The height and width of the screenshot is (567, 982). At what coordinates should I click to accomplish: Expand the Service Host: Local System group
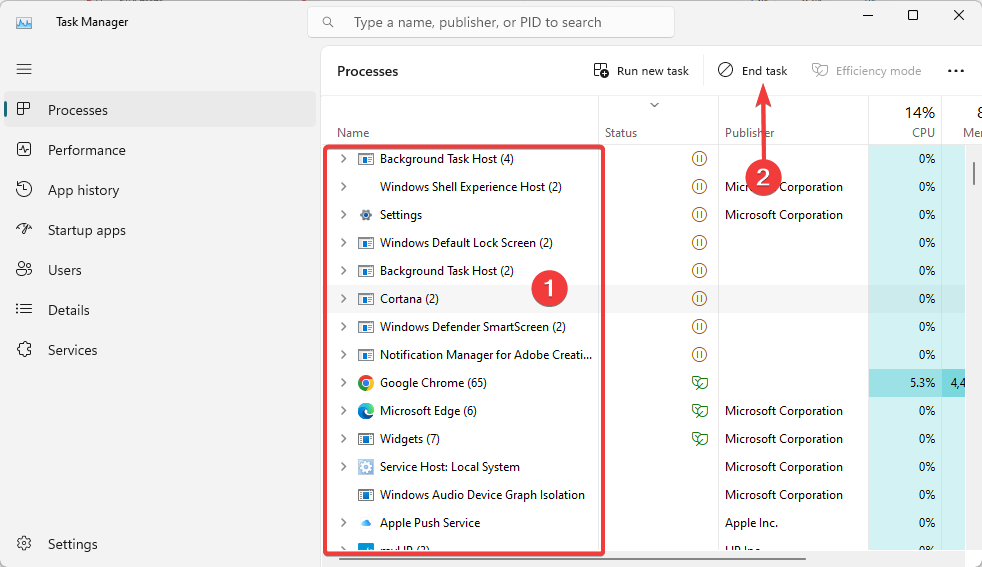[343, 467]
